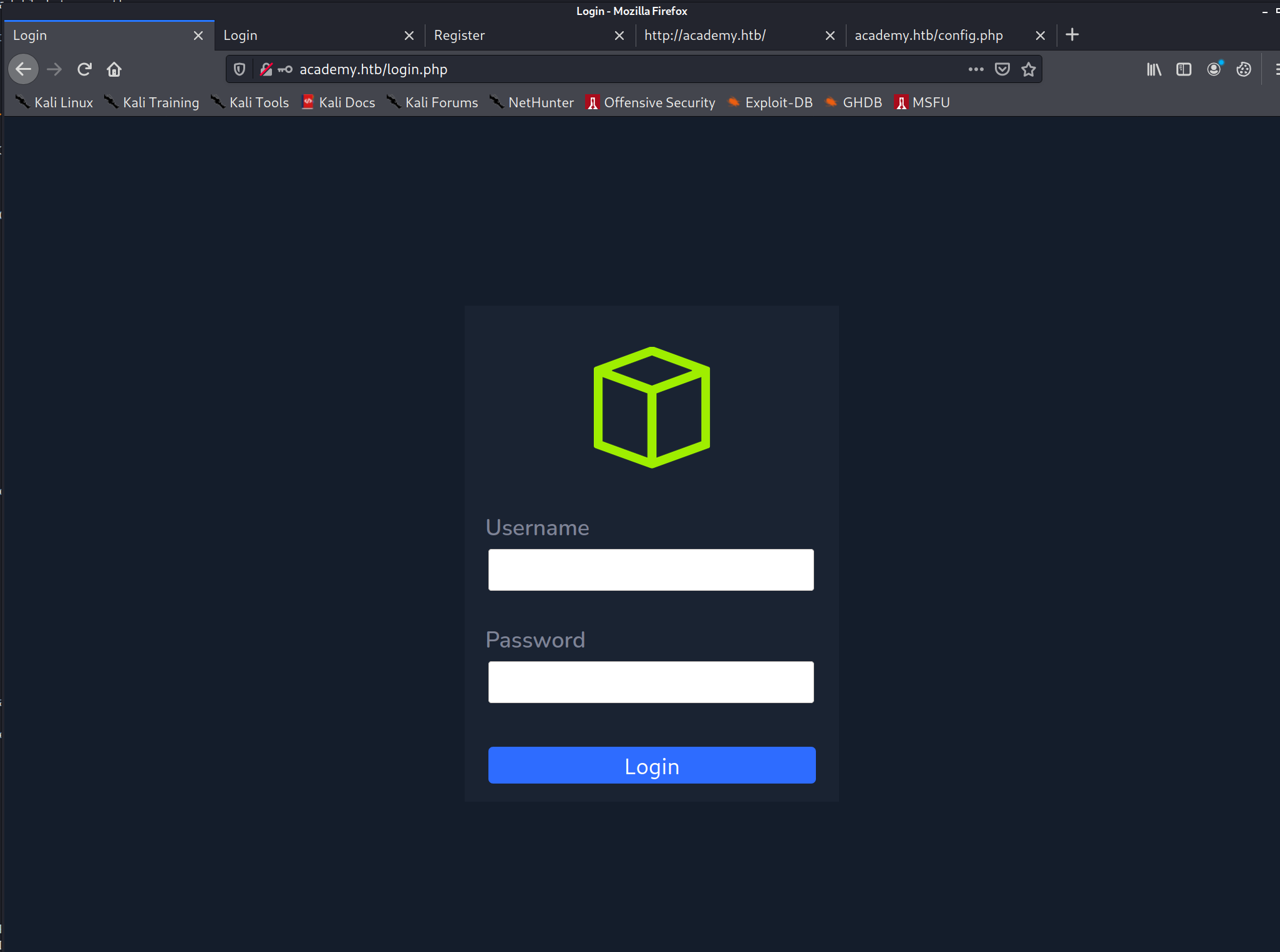Open the Exploit-DB bookmark
Image resolution: width=1280 pixels, height=952 pixels.
click(770, 102)
